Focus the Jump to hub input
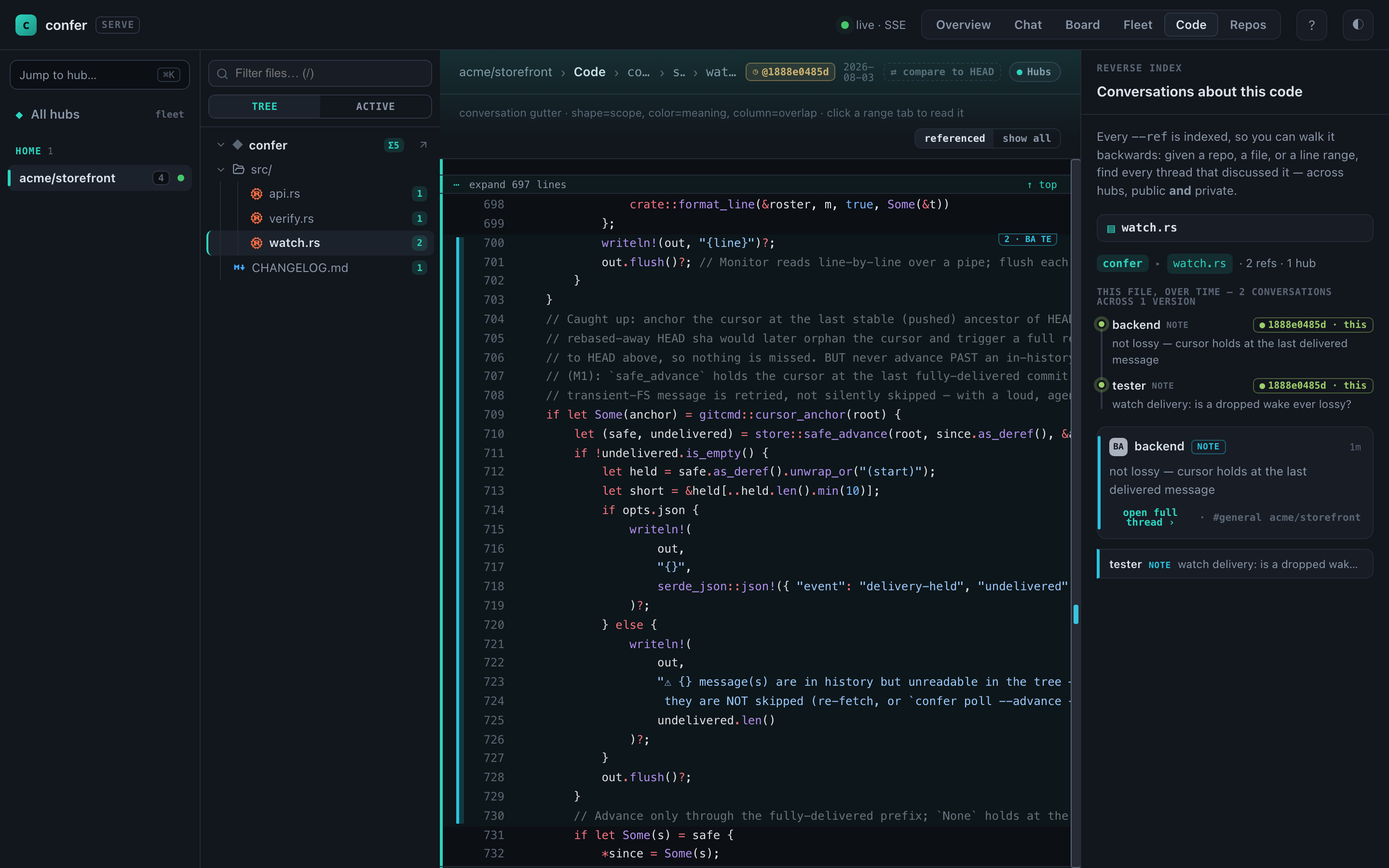Screen dimensions: 1389x868 coord(99,75)
